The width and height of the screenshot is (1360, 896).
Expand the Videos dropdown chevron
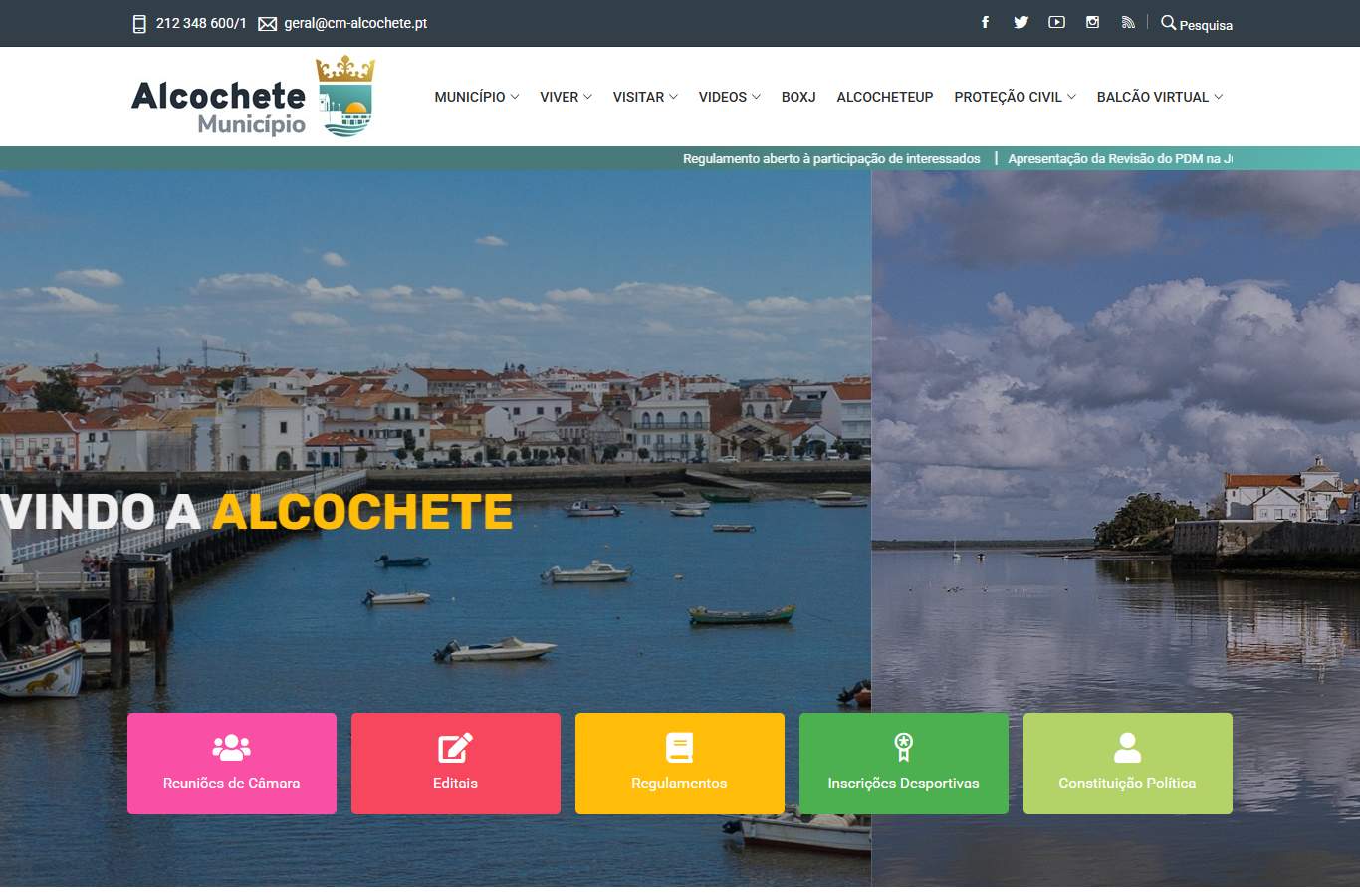tap(756, 97)
